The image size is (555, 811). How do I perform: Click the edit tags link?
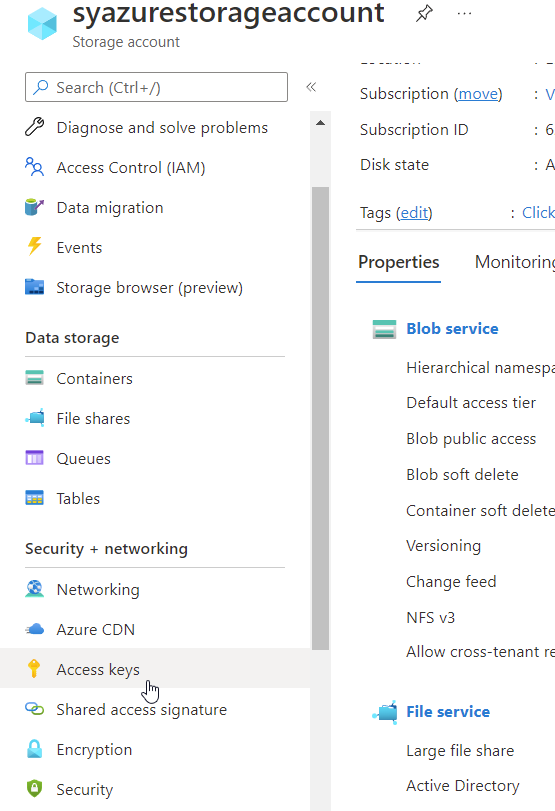tap(414, 213)
